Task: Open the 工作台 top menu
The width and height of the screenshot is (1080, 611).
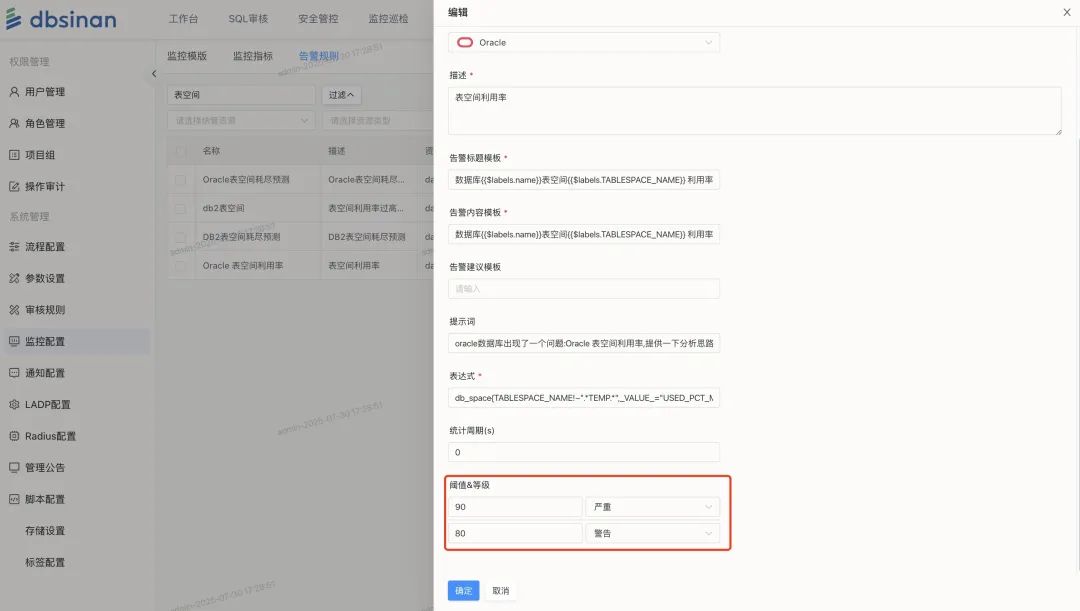Action: (x=183, y=19)
